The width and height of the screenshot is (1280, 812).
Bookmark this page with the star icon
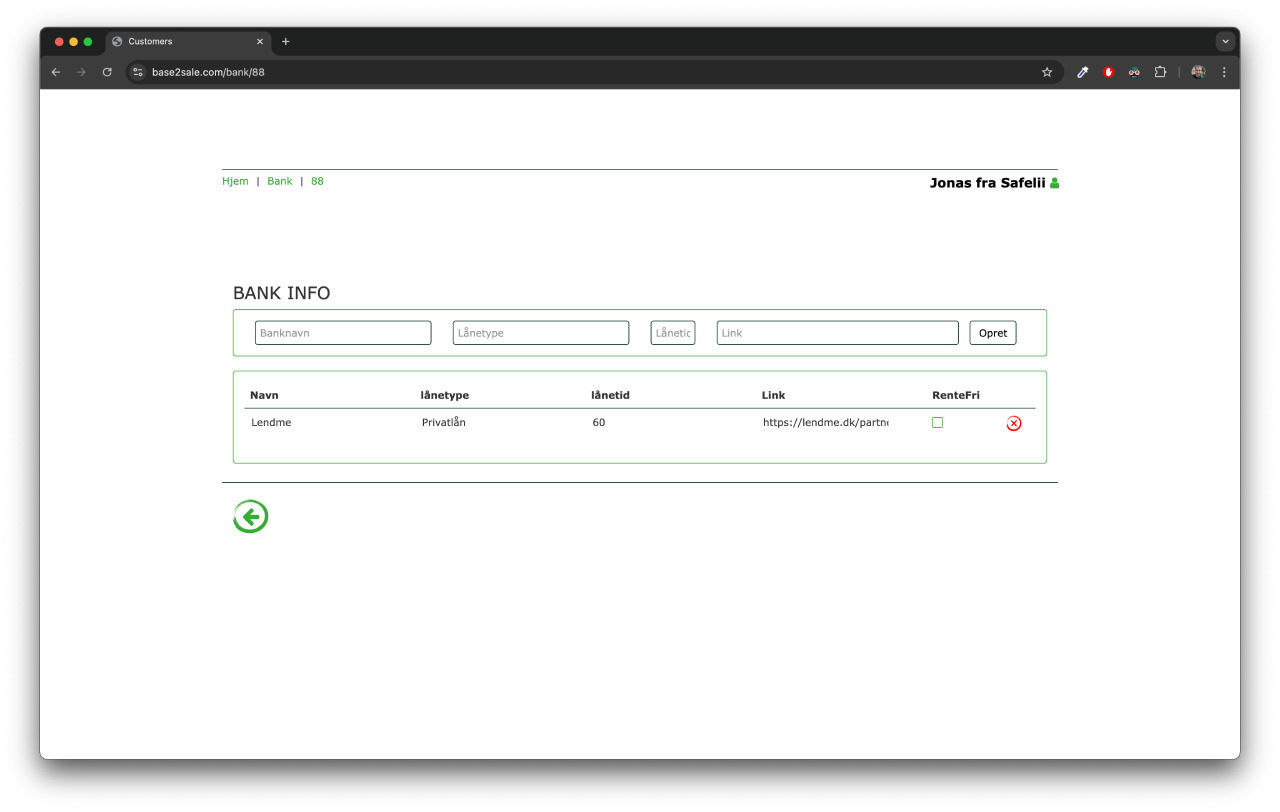pos(1047,72)
